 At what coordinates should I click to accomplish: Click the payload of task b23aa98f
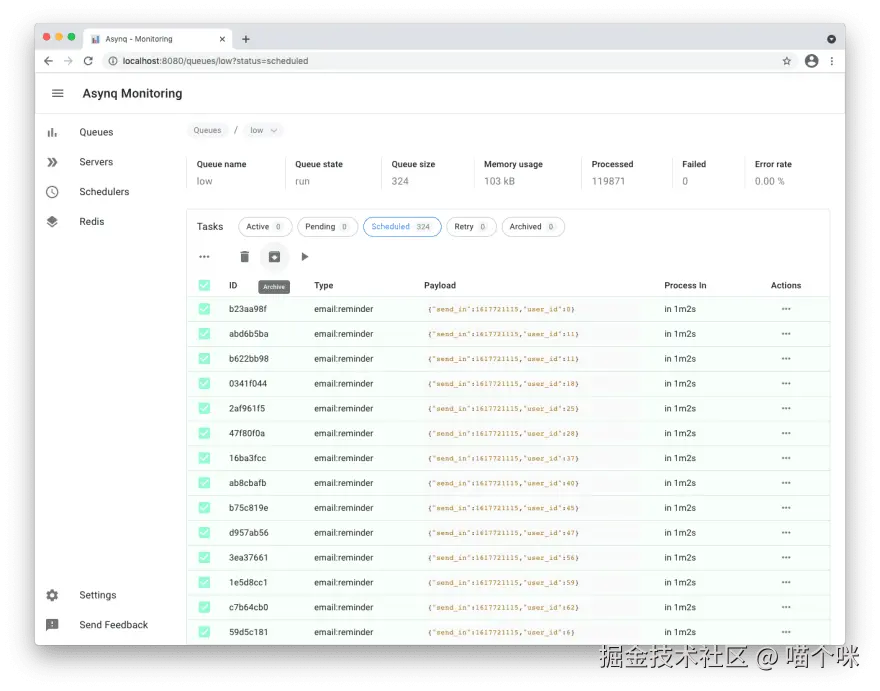pos(502,309)
